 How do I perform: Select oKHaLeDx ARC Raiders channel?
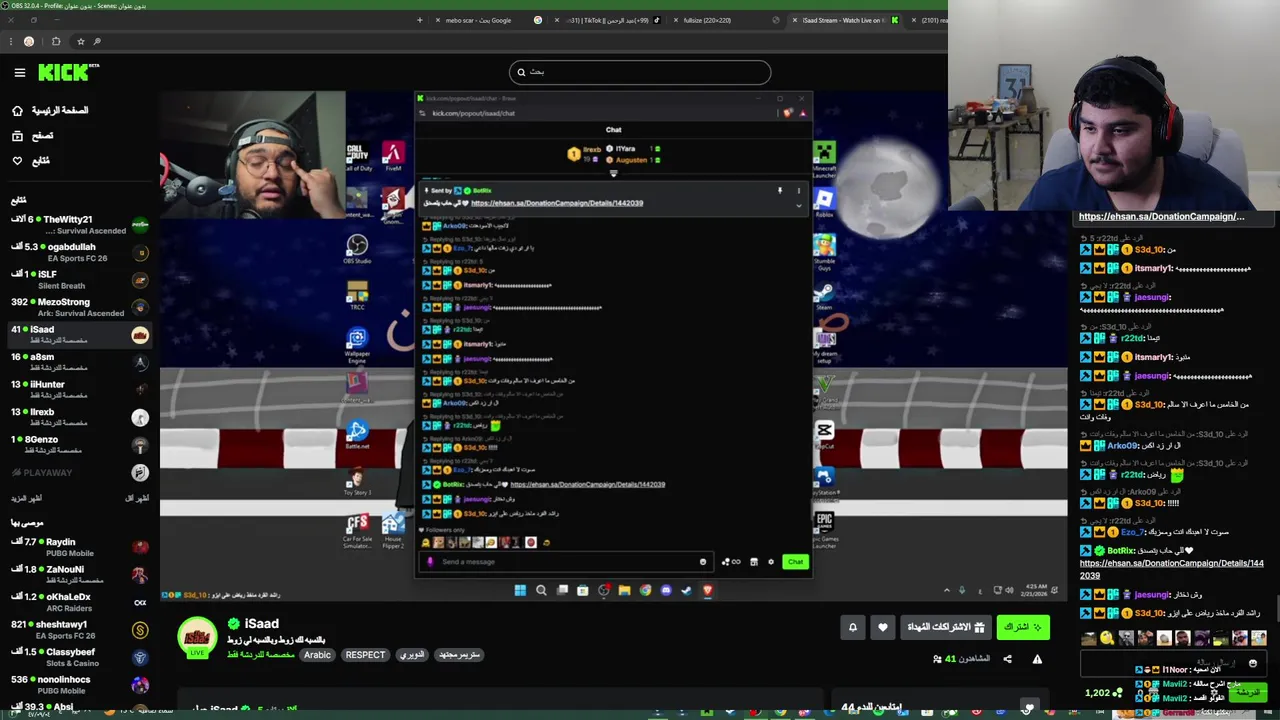click(80, 602)
